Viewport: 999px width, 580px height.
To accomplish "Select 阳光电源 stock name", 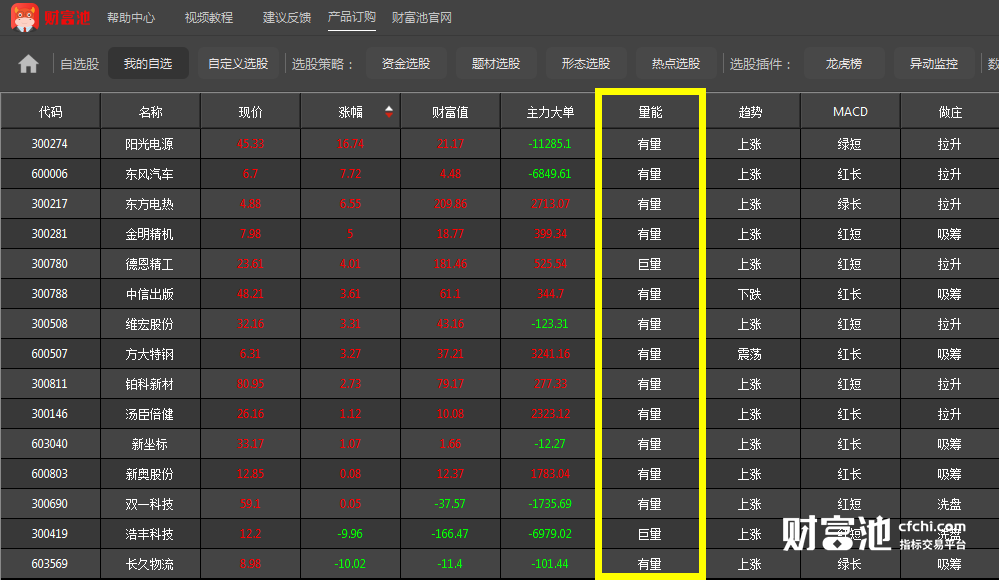I will [149, 144].
